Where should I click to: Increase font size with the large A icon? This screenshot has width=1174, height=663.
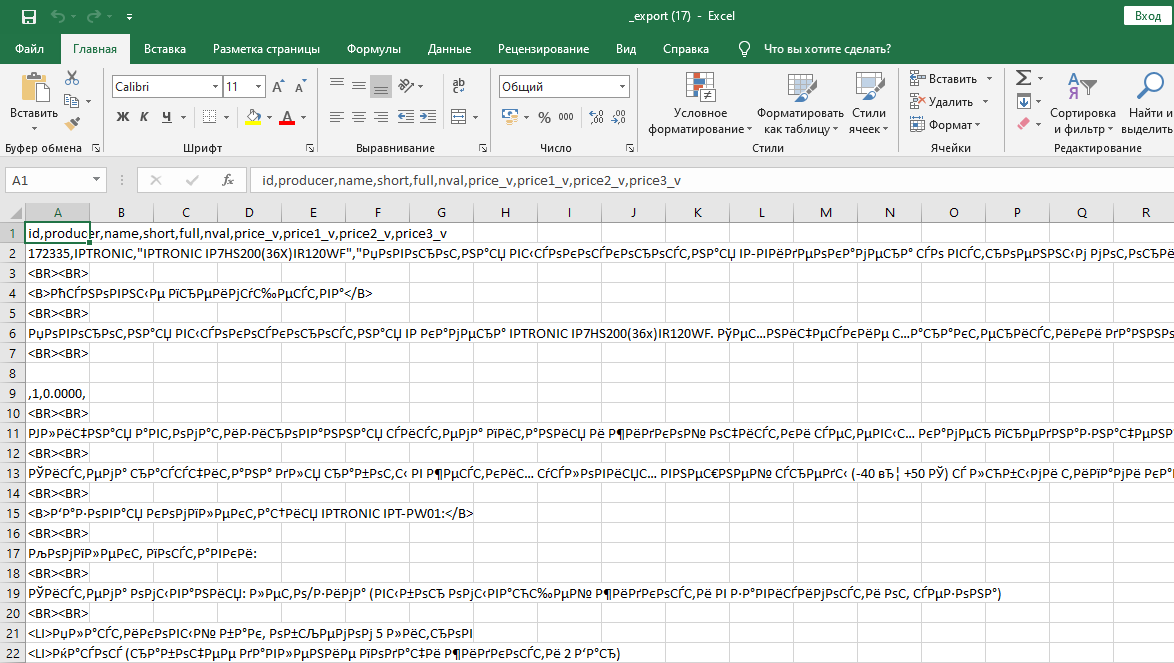click(x=278, y=87)
